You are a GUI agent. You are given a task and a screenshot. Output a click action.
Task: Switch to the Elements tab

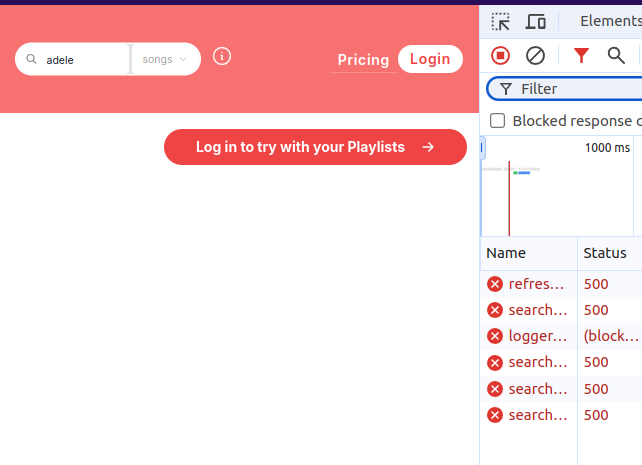610,21
